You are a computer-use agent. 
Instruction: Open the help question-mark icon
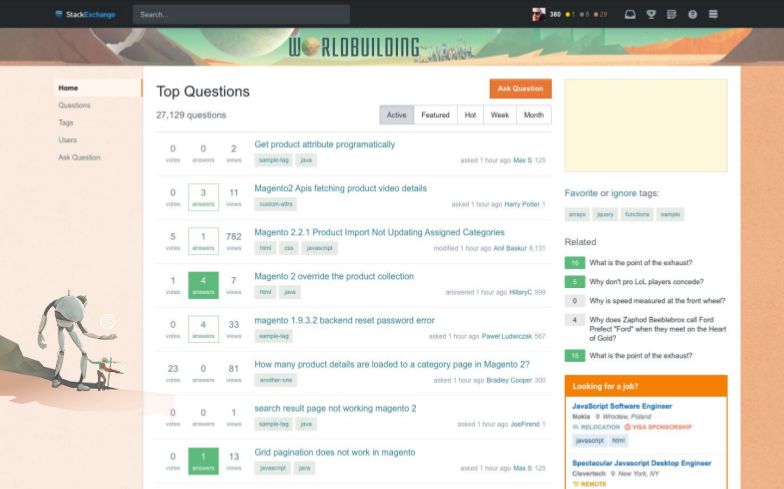pos(692,14)
